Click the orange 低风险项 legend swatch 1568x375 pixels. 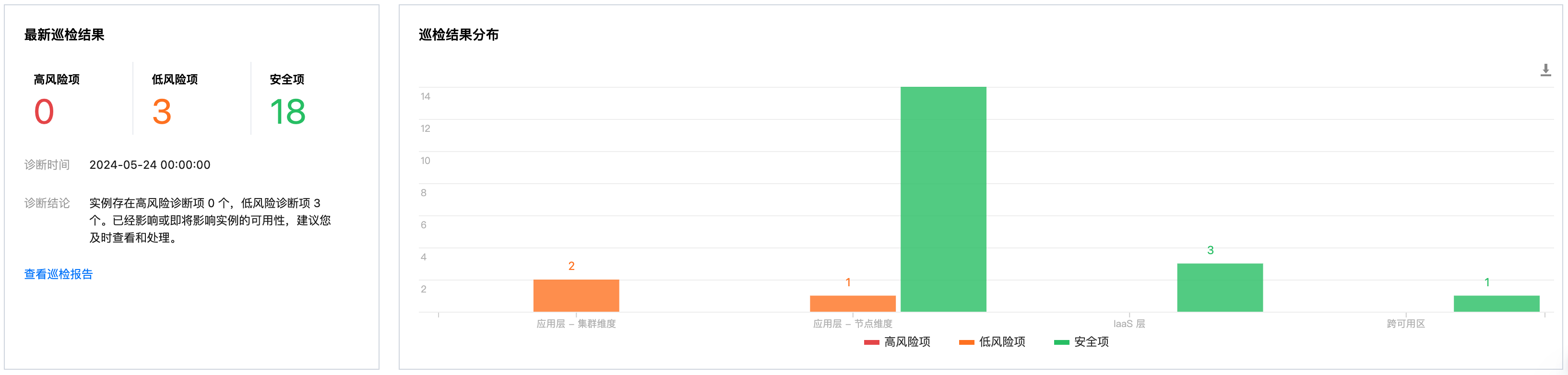click(966, 342)
